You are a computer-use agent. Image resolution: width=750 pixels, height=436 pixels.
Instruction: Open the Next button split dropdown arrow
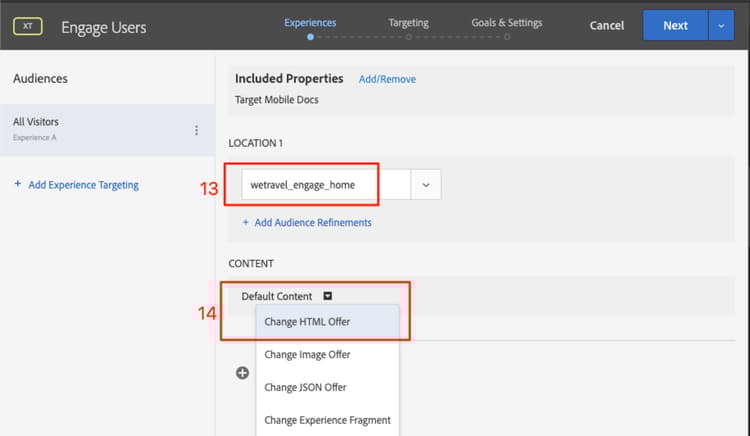pos(721,25)
